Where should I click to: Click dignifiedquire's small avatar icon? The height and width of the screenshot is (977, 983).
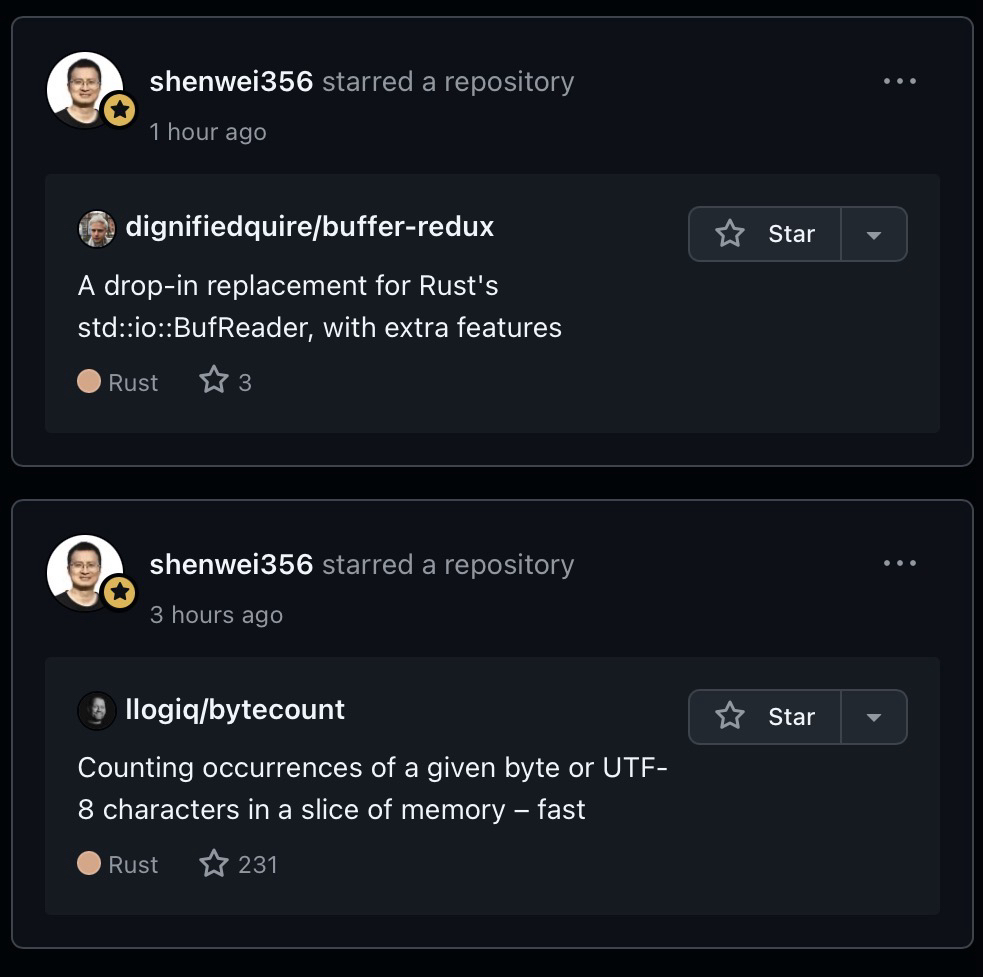[x=97, y=228]
